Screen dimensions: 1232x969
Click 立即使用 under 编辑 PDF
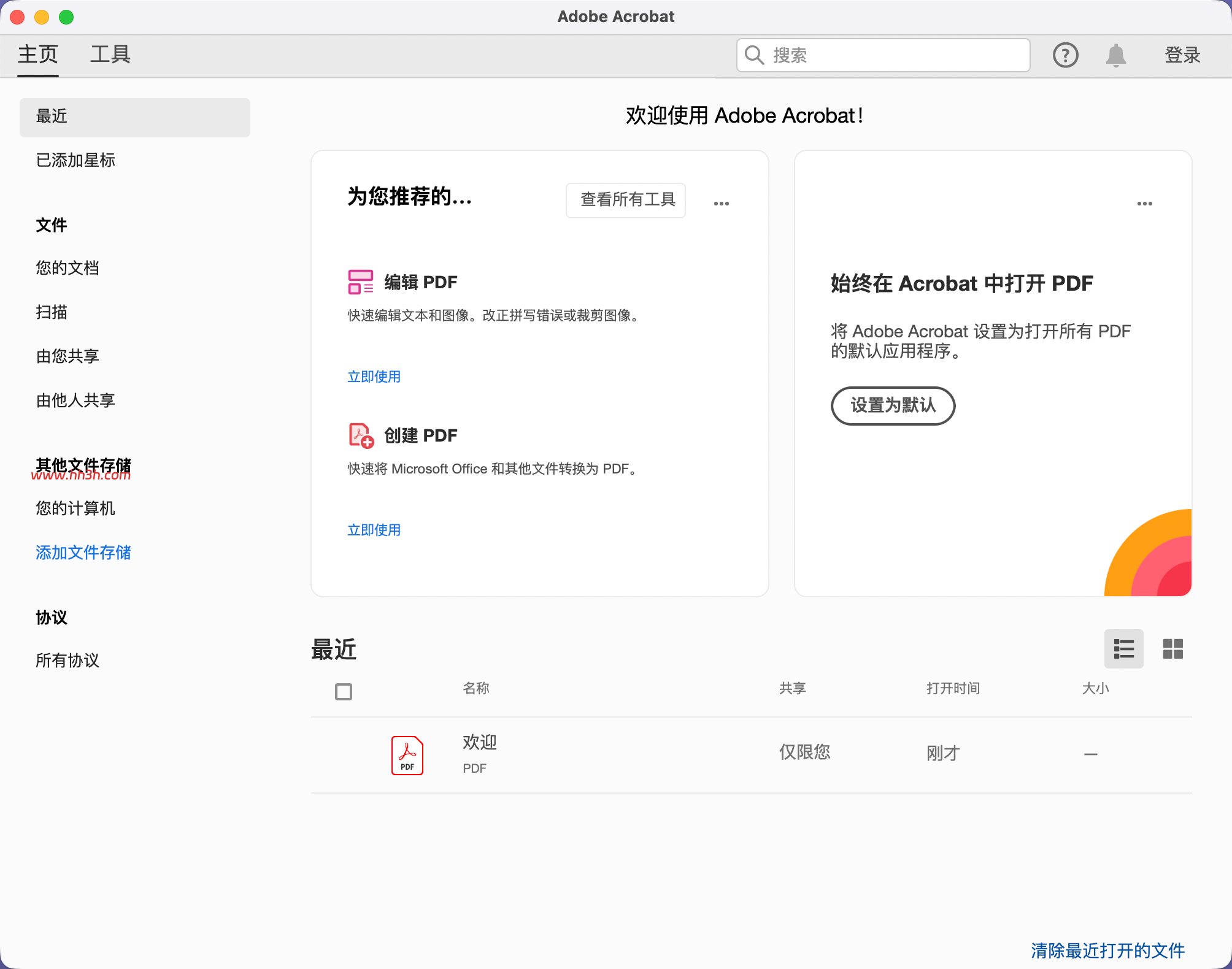coord(374,377)
